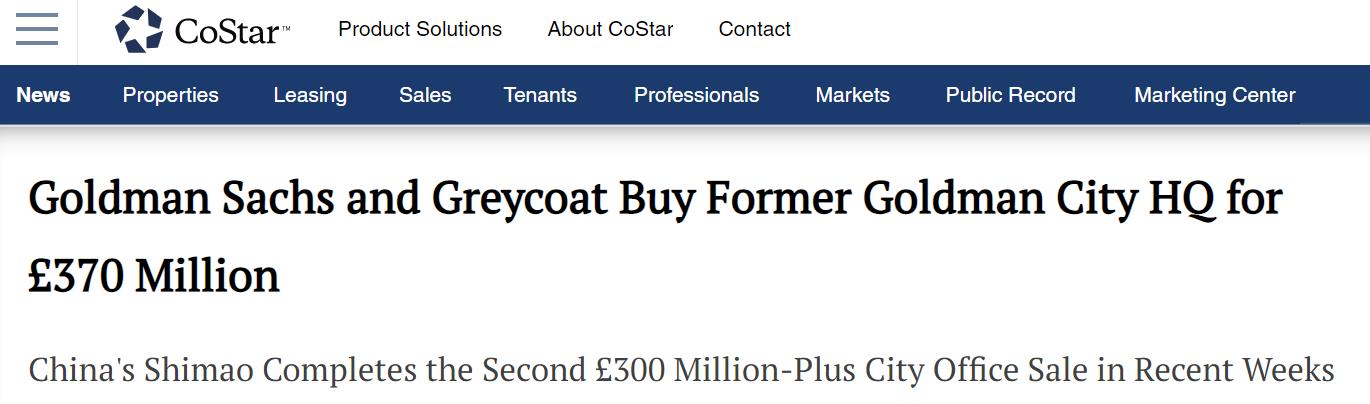Navigate to the Markets tab
This screenshot has height=404, width=1370.
pyautogui.click(x=852, y=95)
